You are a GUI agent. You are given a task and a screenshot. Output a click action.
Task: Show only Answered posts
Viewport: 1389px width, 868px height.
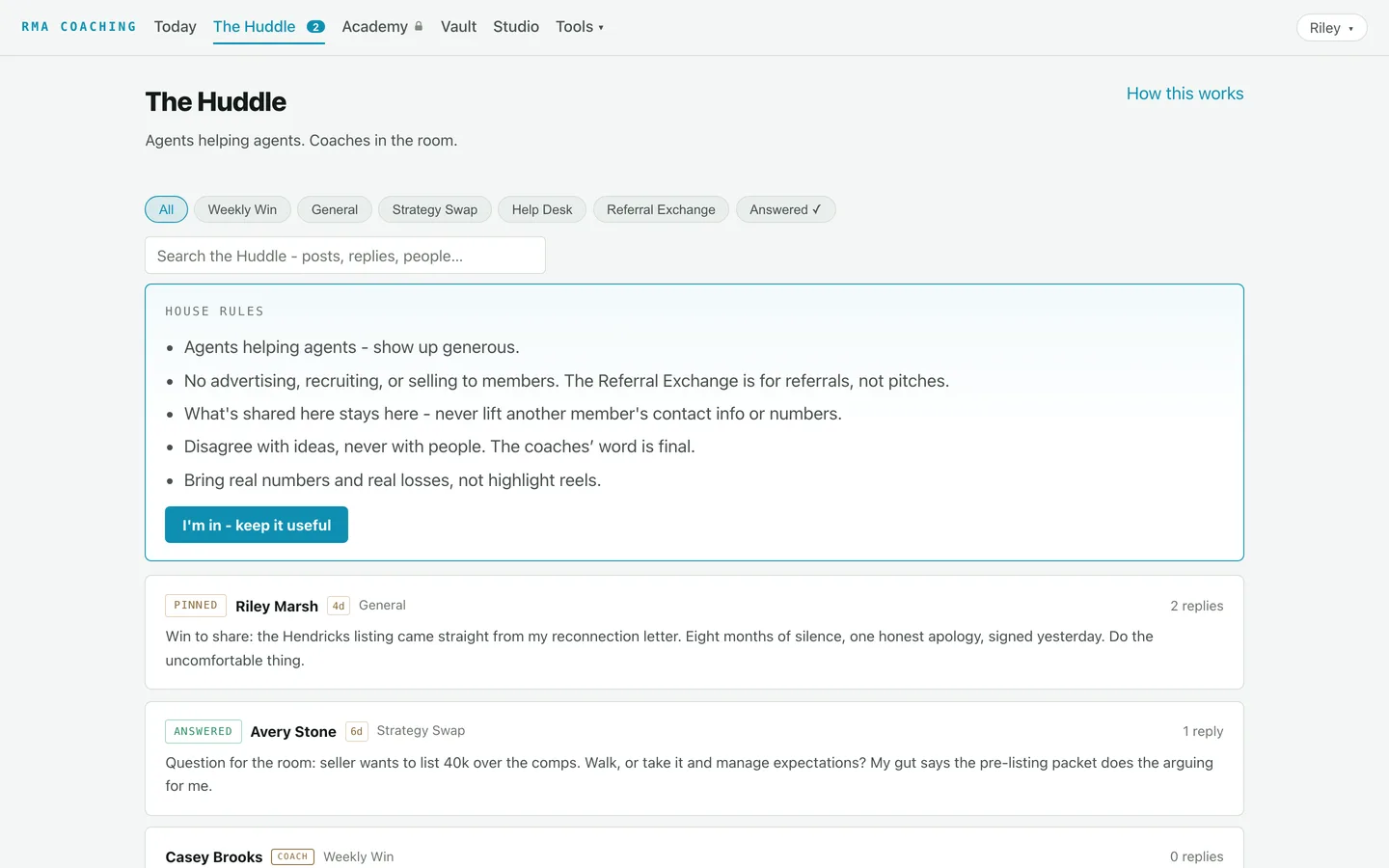[x=785, y=209]
